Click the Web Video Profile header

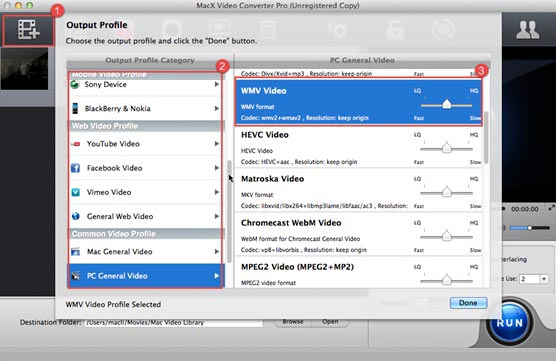pos(145,126)
